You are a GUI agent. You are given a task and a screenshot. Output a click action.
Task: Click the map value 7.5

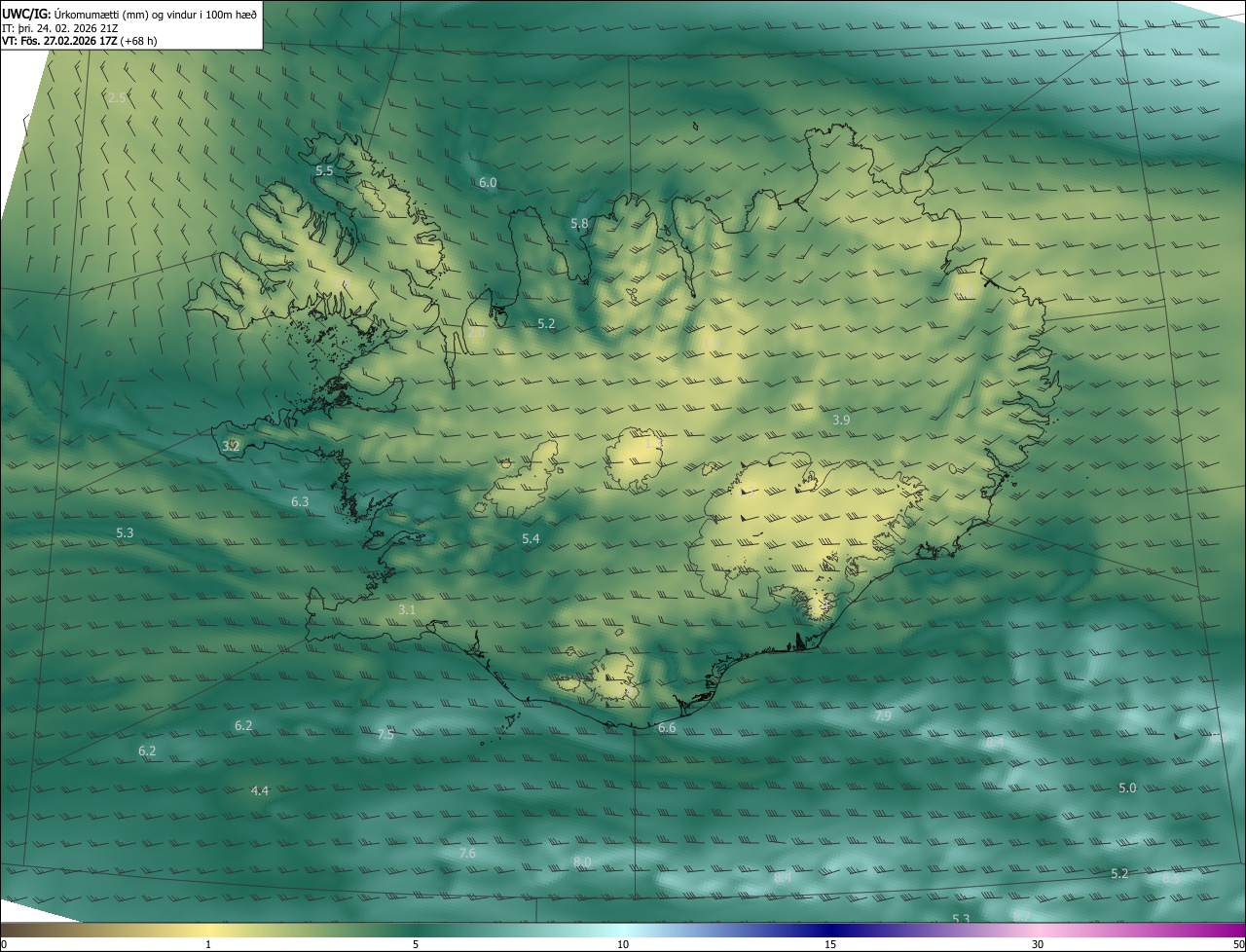point(385,734)
